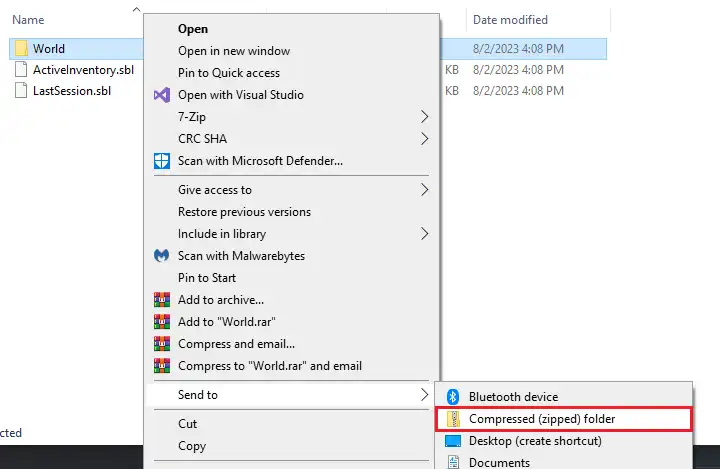The height and width of the screenshot is (469, 720).
Task: Click the World folder icon
Action: (21, 48)
